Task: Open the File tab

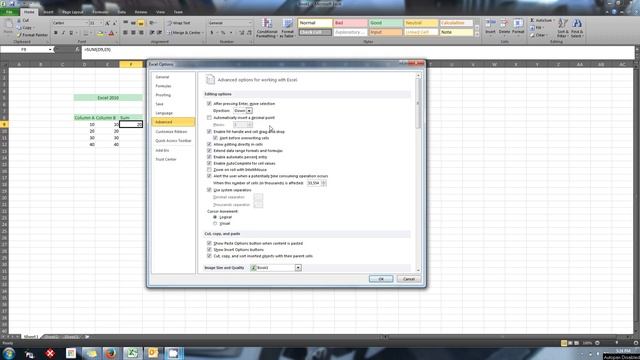Action: coord(9,12)
